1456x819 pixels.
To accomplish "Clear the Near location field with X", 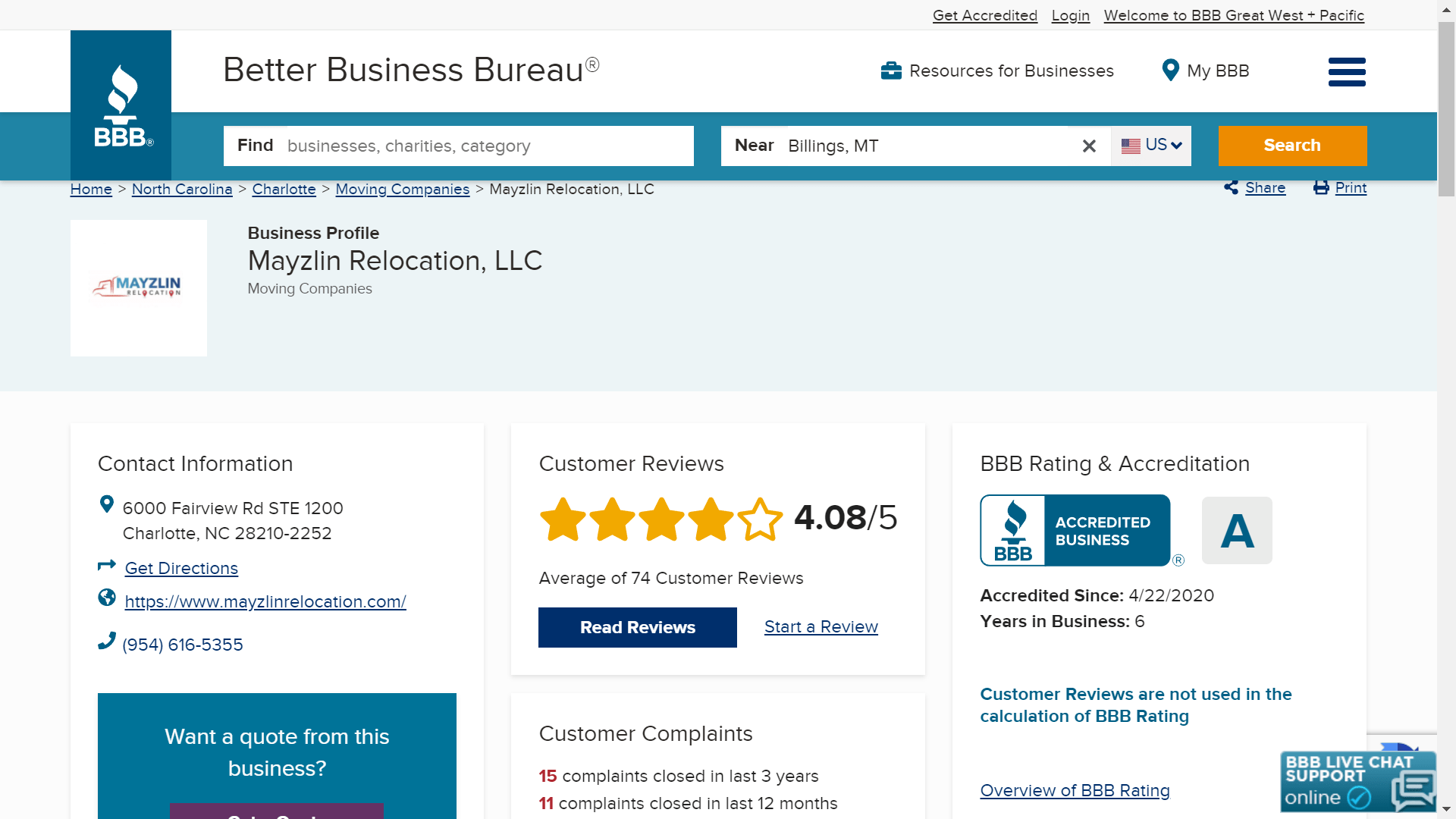I will (1089, 146).
